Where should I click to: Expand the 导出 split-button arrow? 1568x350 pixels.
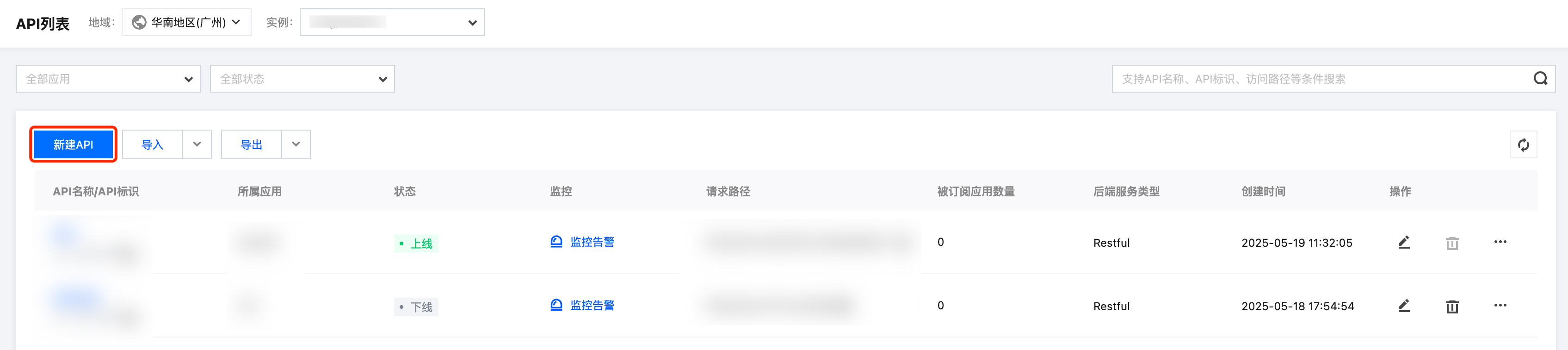(296, 144)
